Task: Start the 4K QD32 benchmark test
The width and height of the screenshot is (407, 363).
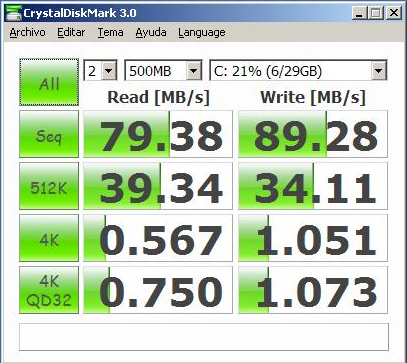Action: (x=49, y=290)
